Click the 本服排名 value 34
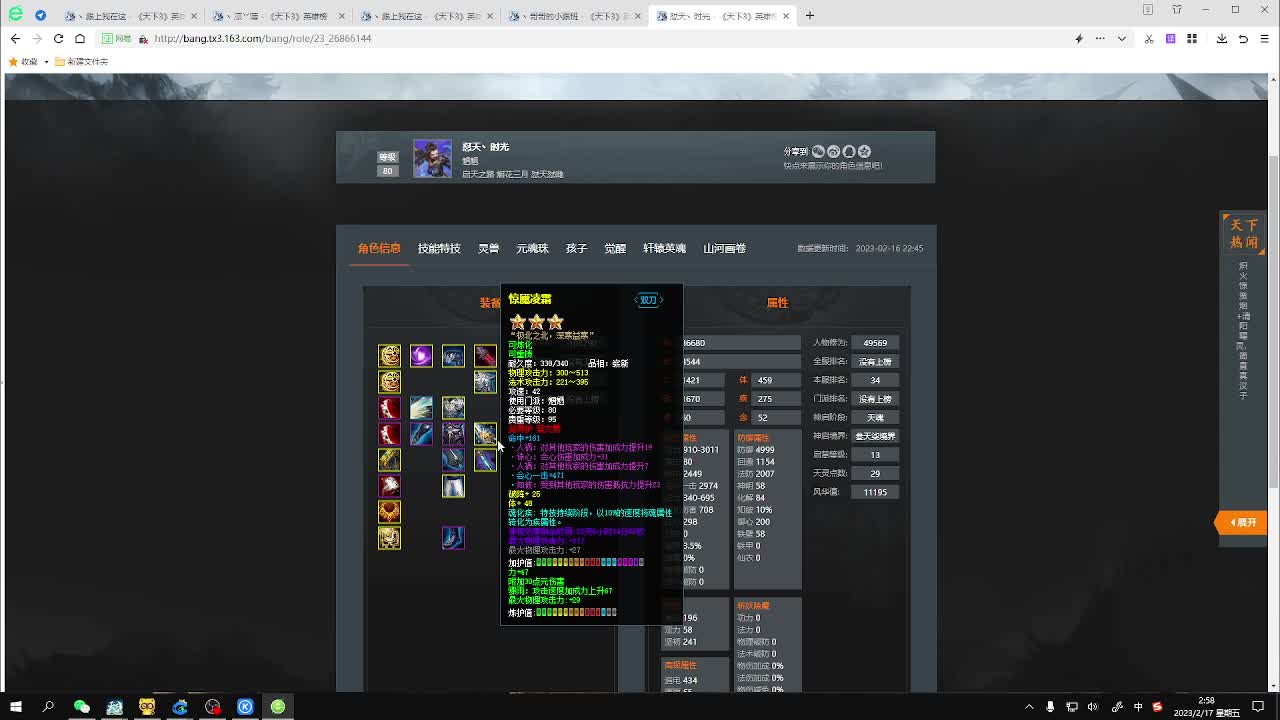Image resolution: width=1280 pixels, height=720 pixels. 875,380
